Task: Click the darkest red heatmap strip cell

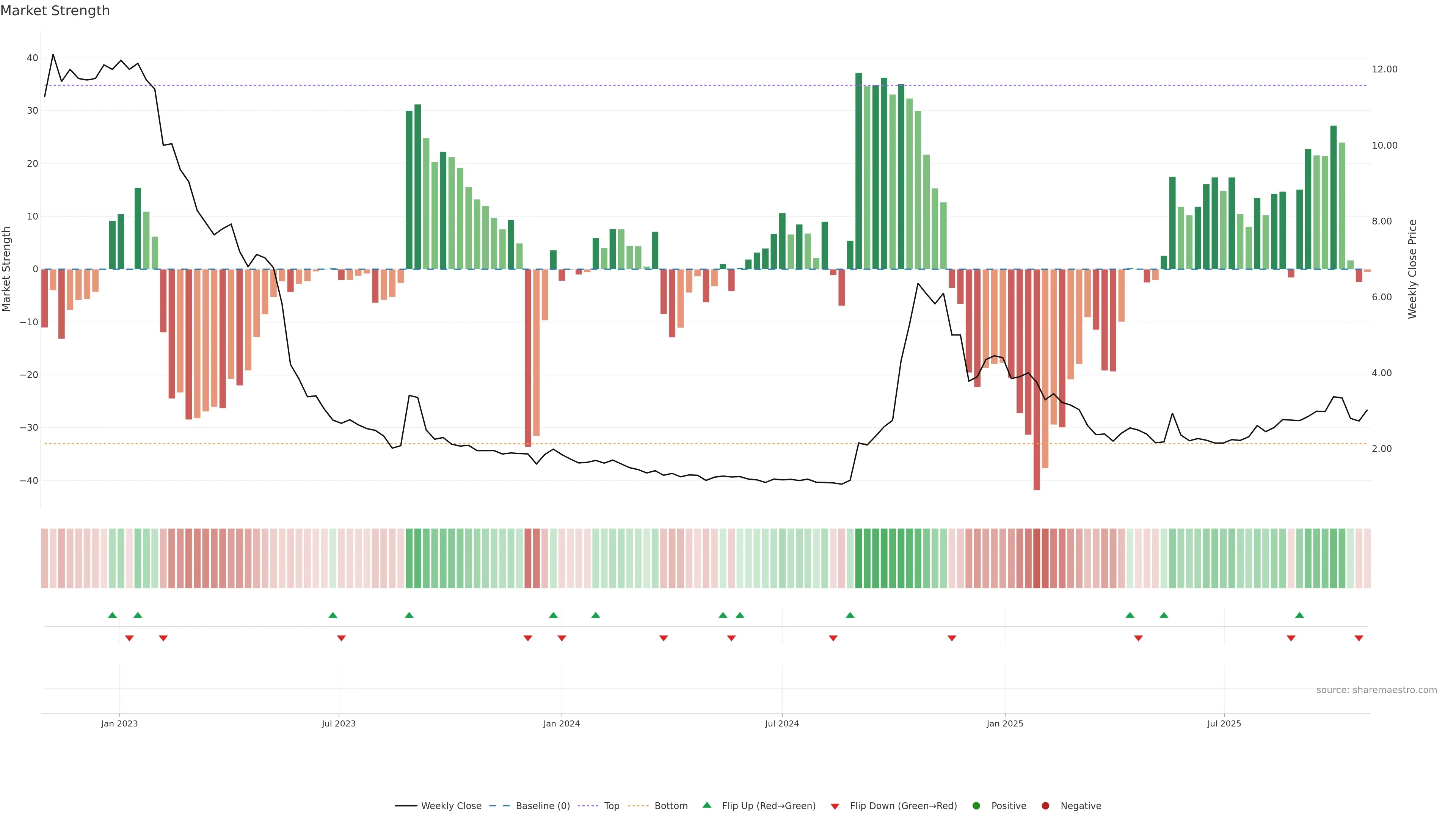Action: pyautogui.click(x=1037, y=558)
